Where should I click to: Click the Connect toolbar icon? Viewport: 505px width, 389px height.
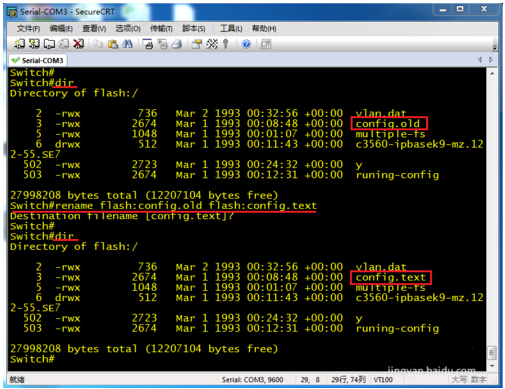(x=19, y=44)
